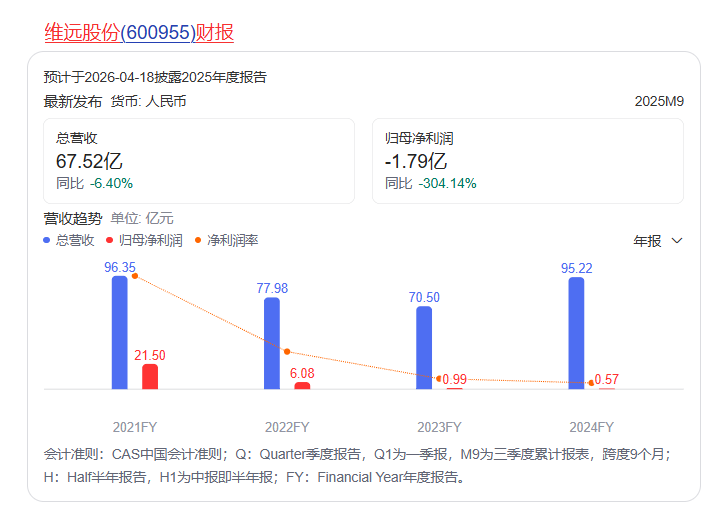Click the orange margin point near 0.57
The height and width of the screenshot is (506, 728).
pyautogui.click(x=591, y=381)
